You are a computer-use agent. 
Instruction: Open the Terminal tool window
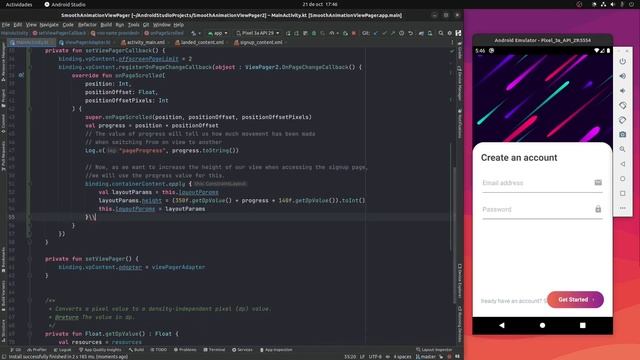(x=214, y=350)
